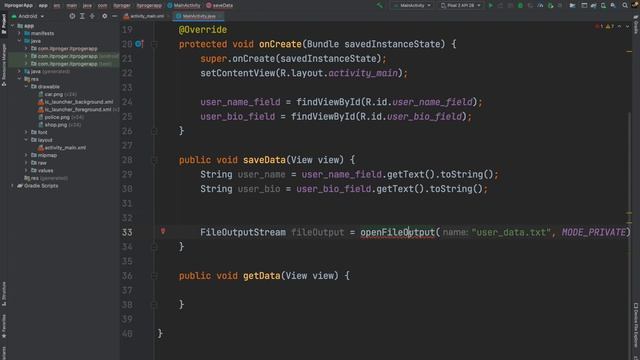
Task: Click the red error bulb on line 33
Action: 163,231
